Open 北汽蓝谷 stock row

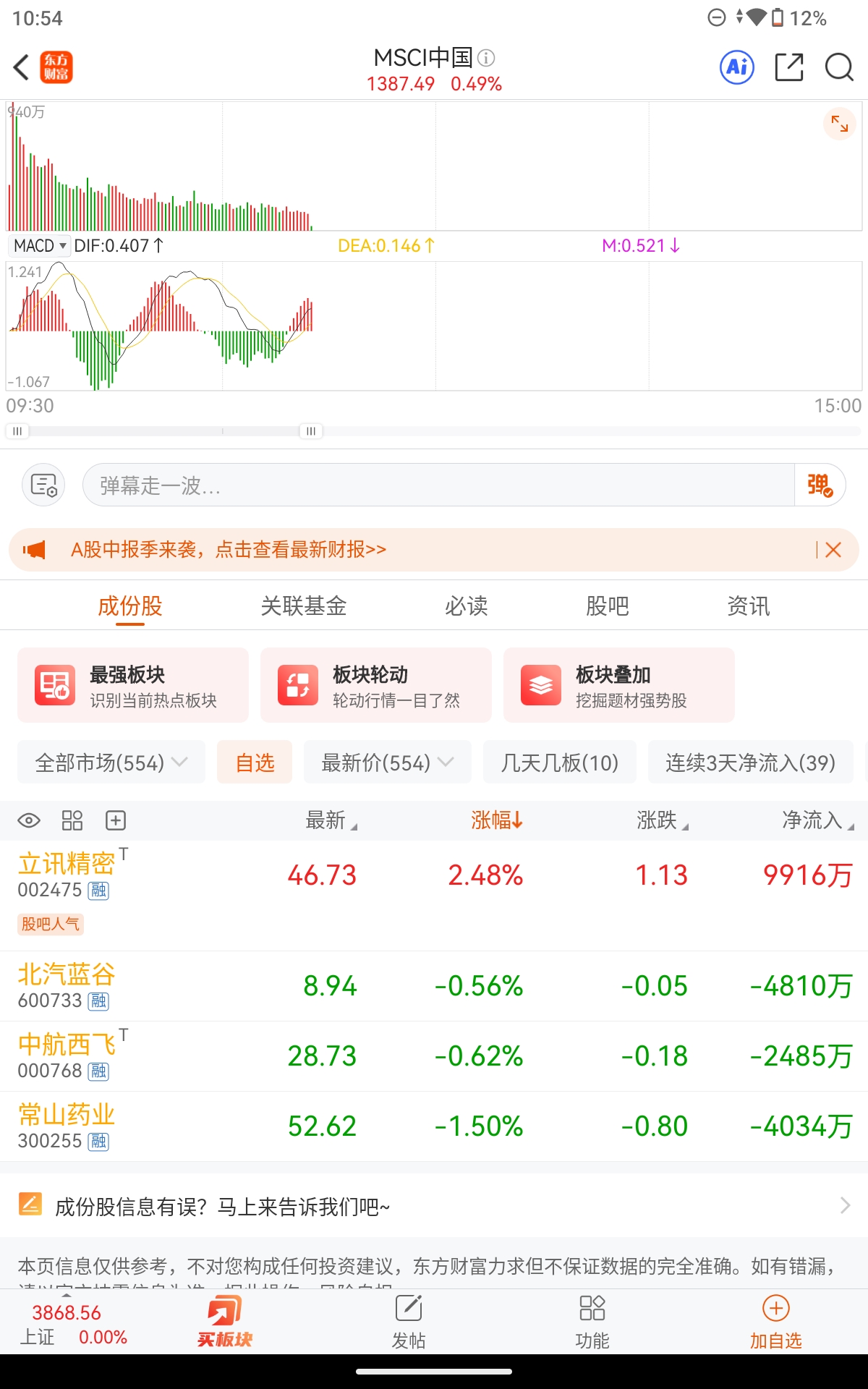[x=434, y=986]
